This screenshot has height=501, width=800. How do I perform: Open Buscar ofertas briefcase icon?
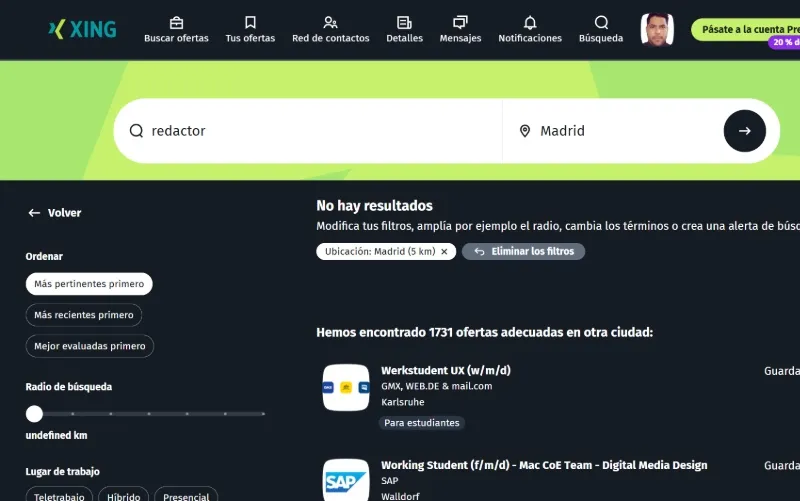(176, 23)
